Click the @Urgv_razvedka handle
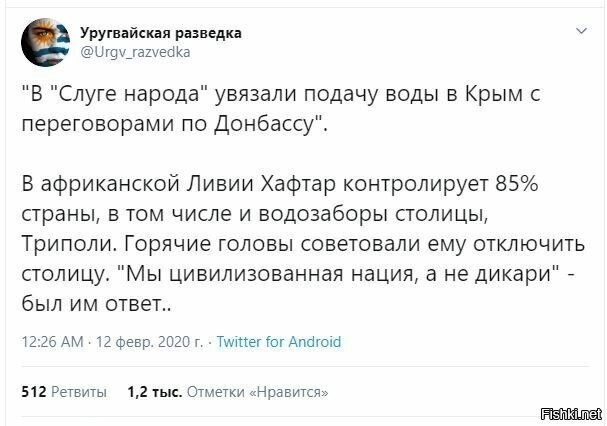 tap(134, 51)
